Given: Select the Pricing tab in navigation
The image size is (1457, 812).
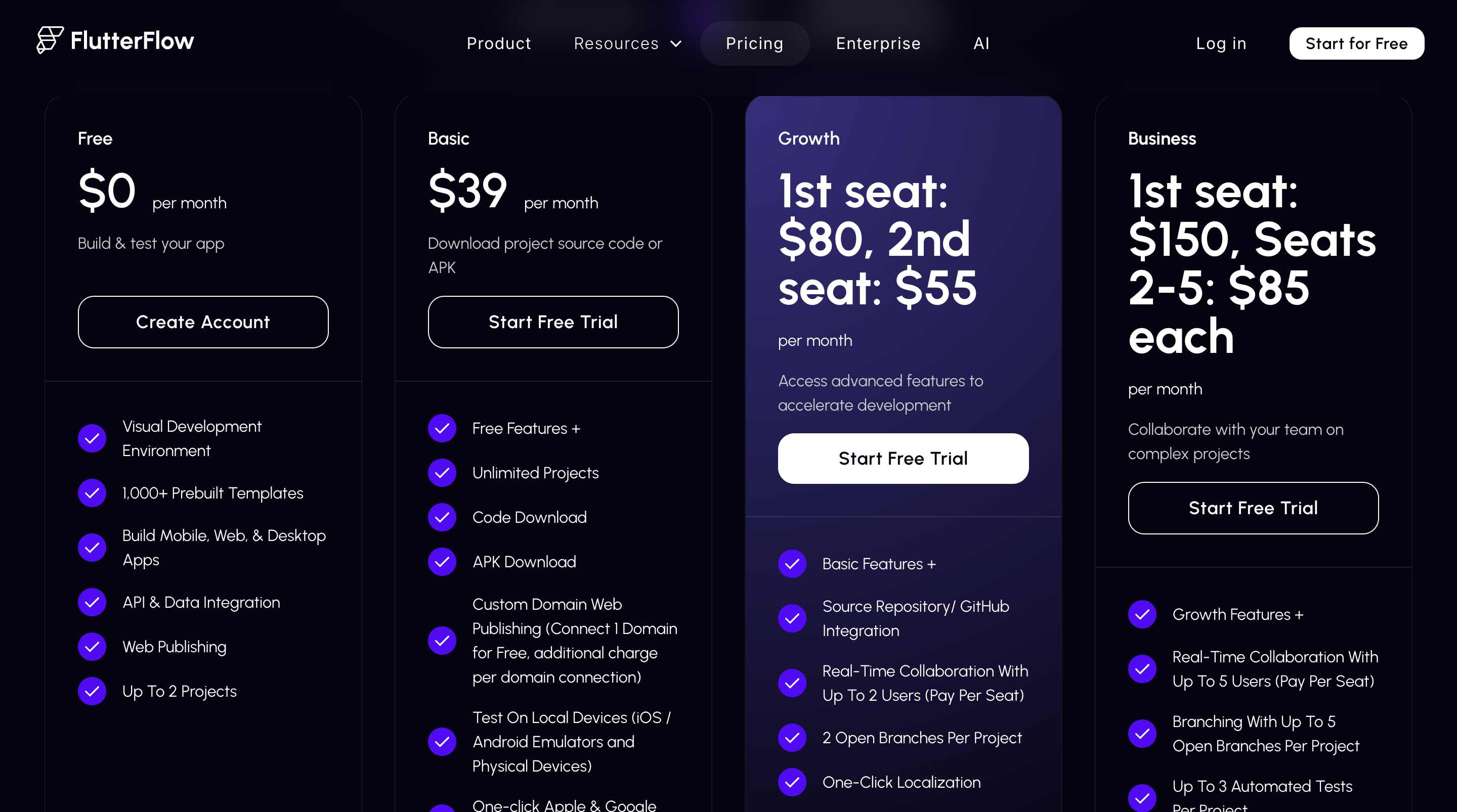Looking at the screenshot, I should [754, 43].
